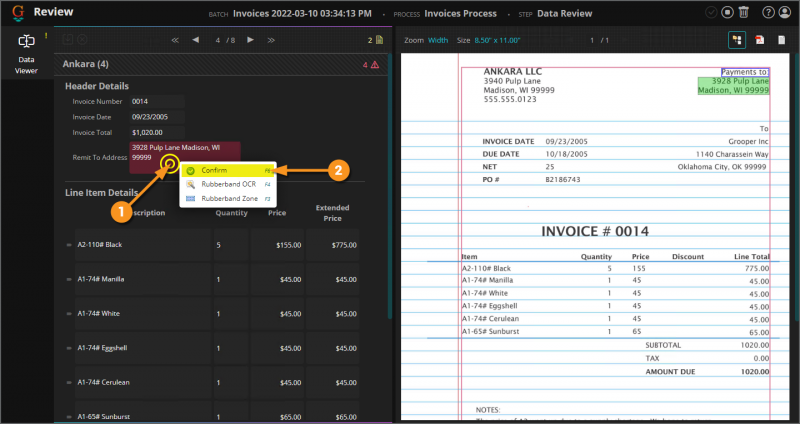Click the row handle for A1-74# Eggshell

[x=69, y=348]
